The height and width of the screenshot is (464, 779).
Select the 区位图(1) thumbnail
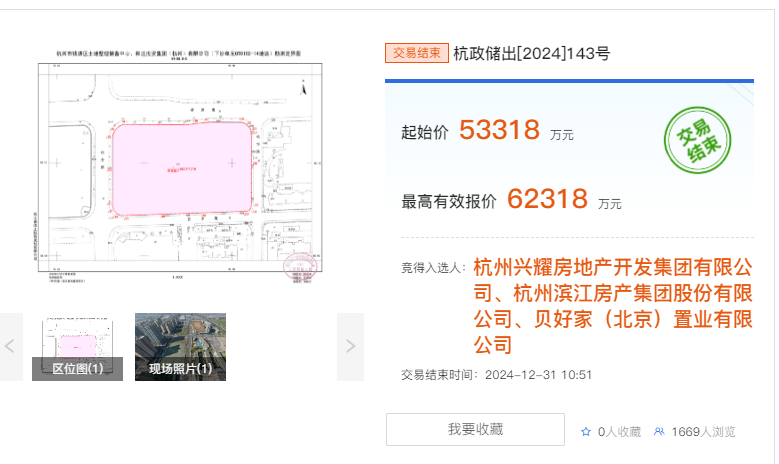click(78, 347)
